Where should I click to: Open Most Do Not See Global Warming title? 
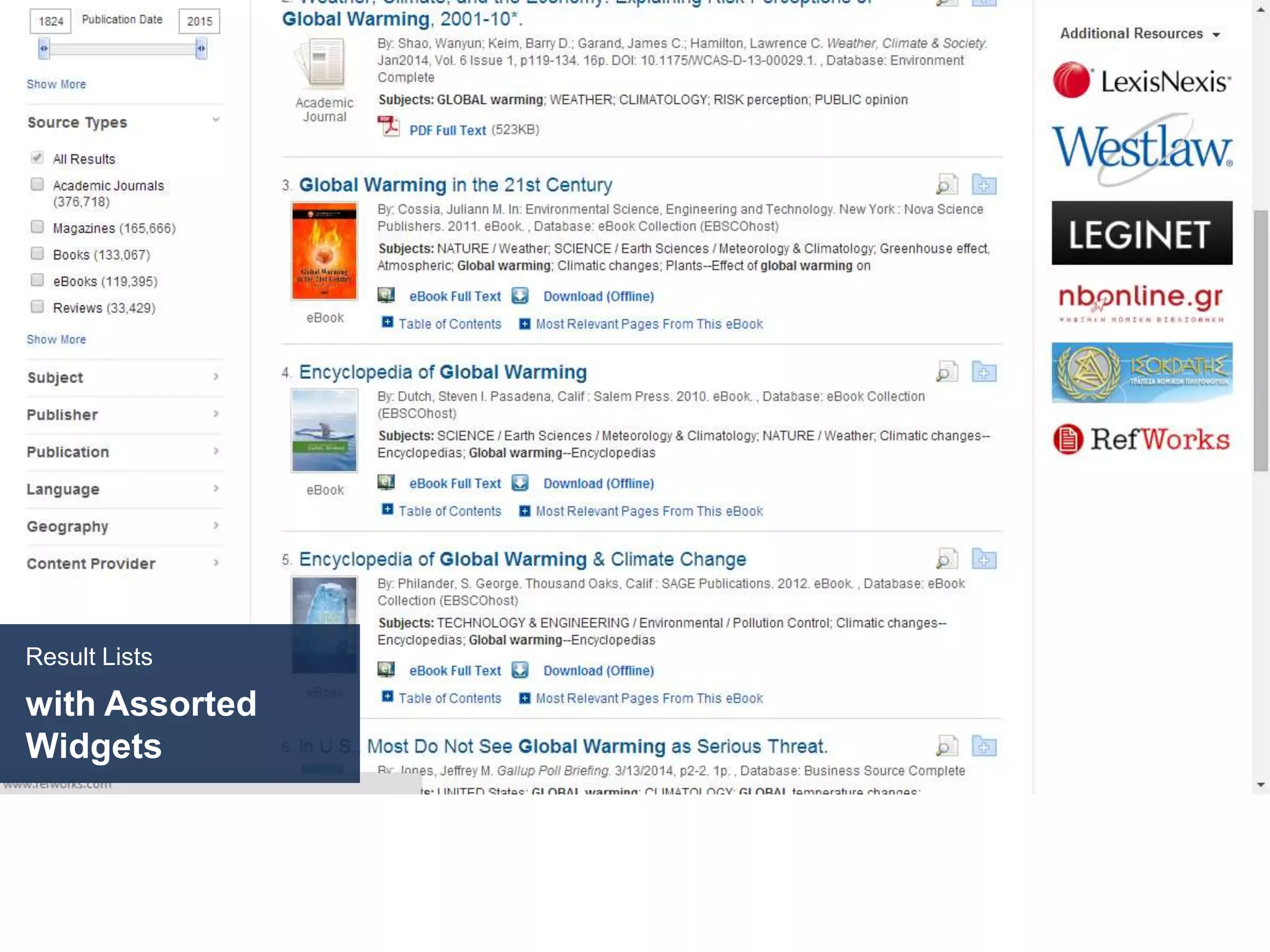pos(597,746)
